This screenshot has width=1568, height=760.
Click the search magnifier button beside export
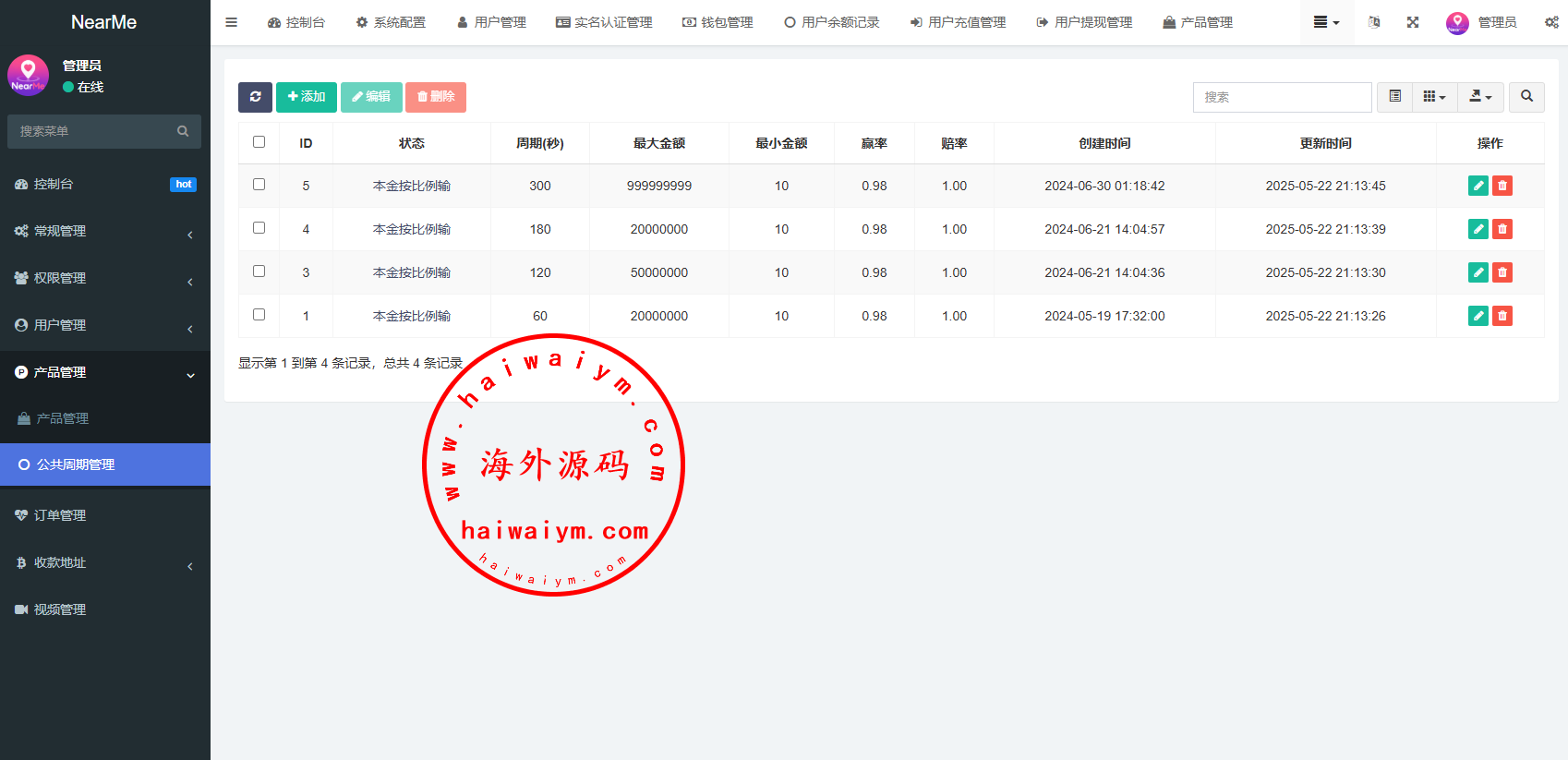tap(1526, 97)
